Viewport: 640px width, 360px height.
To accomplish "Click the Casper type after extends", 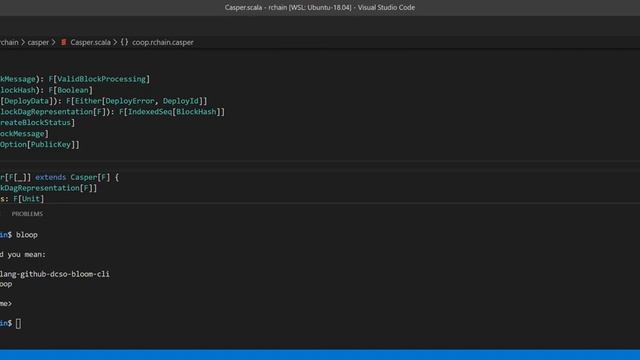I will click(x=84, y=177).
